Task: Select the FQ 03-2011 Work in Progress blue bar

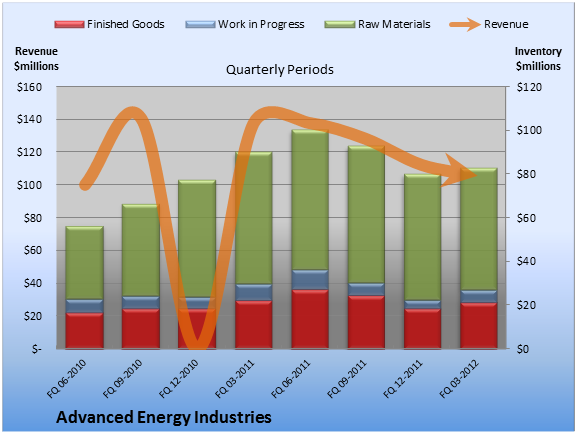Action: 253,293
